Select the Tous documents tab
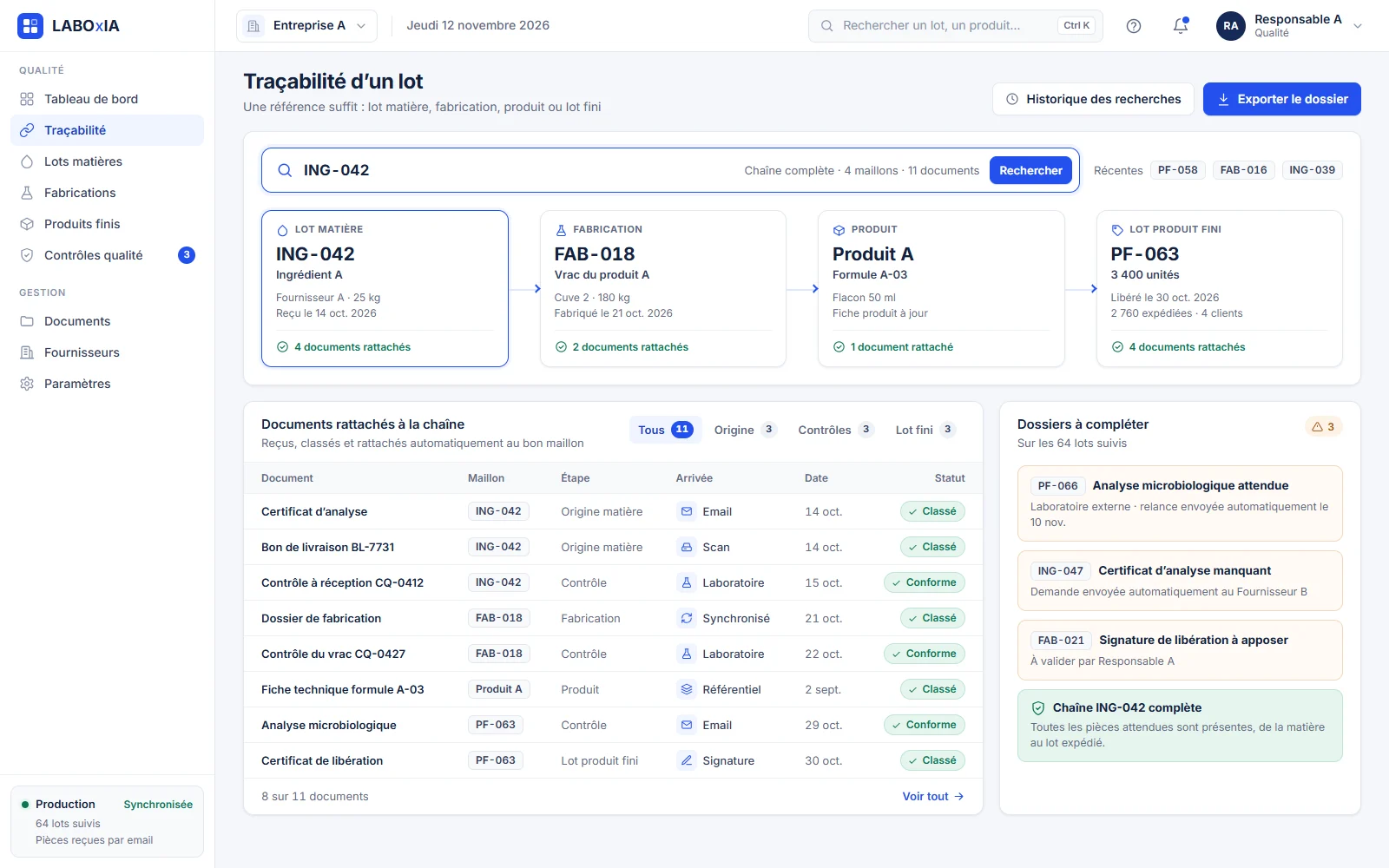The image size is (1389, 868). [x=665, y=430]
